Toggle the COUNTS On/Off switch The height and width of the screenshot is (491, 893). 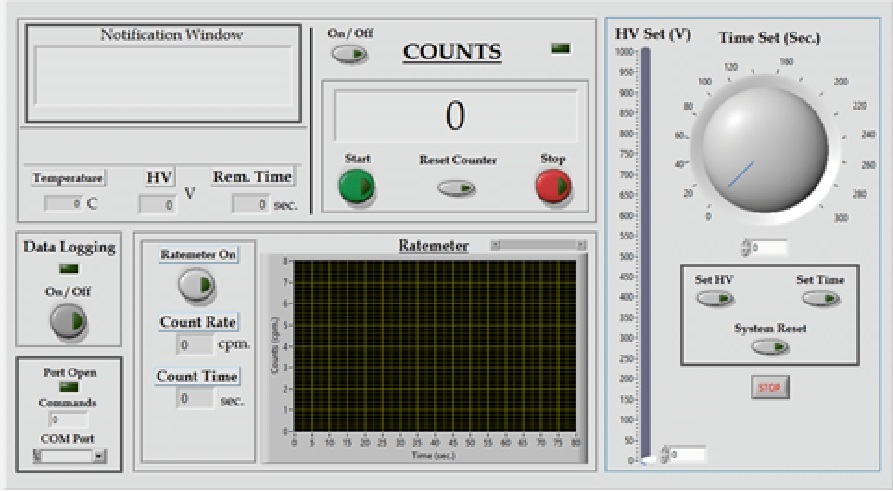(x=349, y=54)
